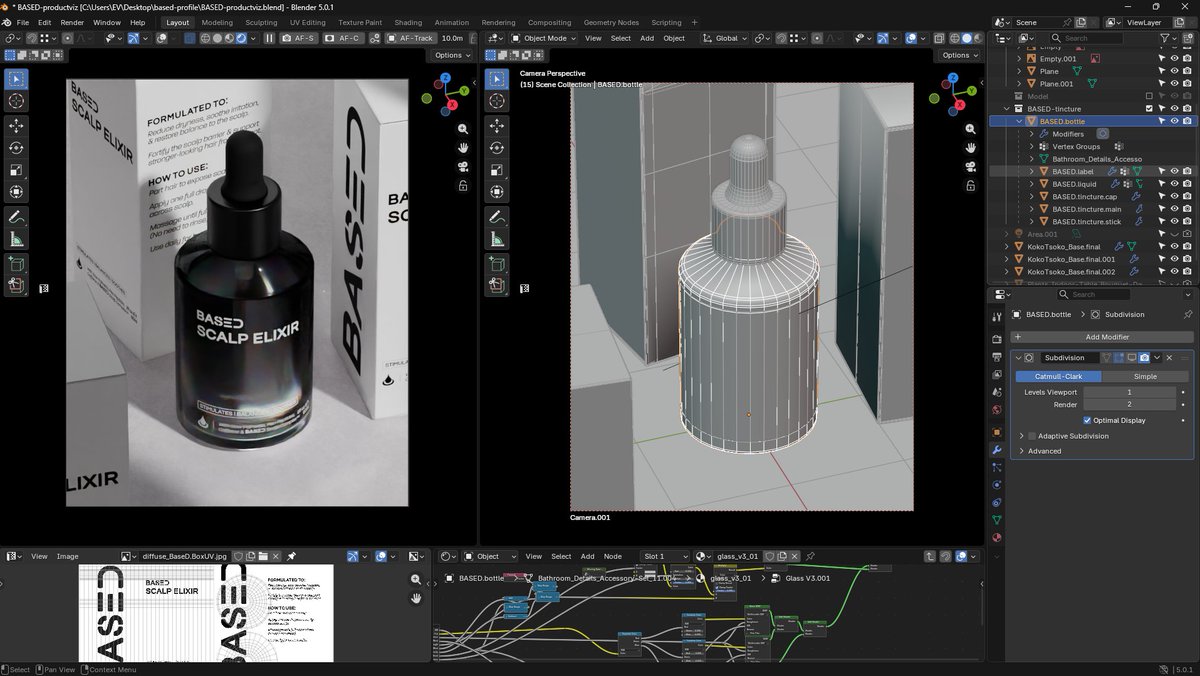Open the Slot 1 material slot dropdown
The height and width of the screenshot is (676, 1200).
(x=665, y=556)
